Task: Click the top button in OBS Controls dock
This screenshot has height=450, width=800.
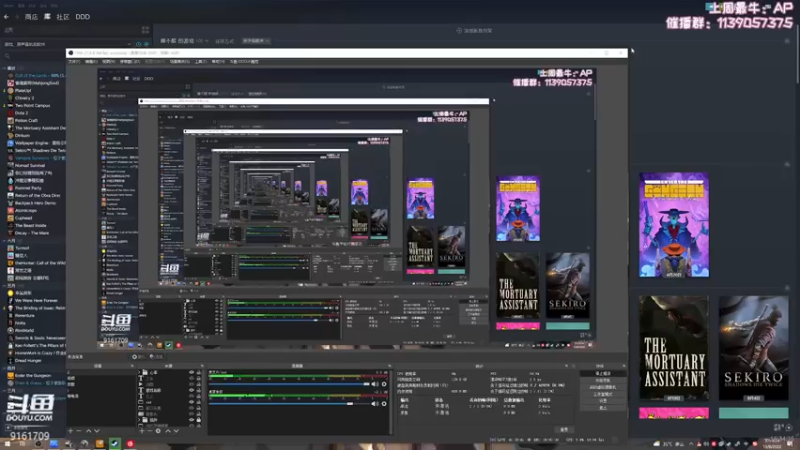Action: point(603,373)
